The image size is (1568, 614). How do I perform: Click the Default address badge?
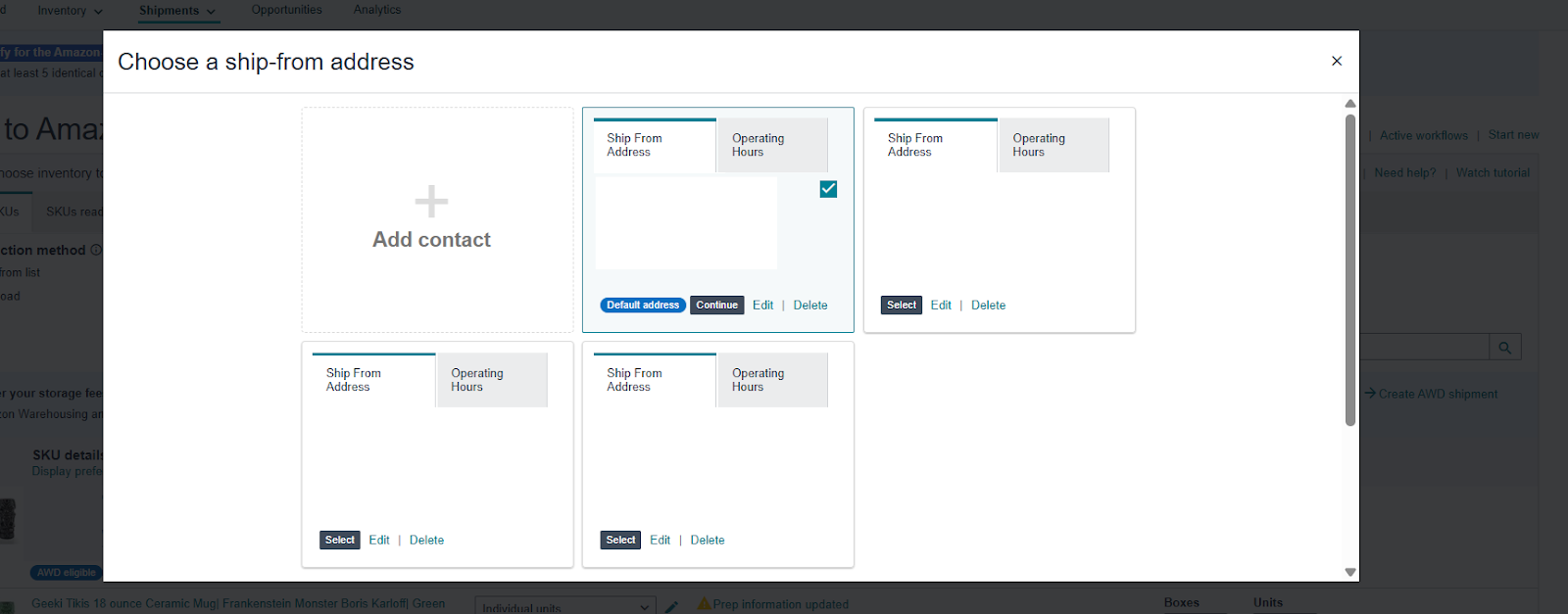pos(643,306)
